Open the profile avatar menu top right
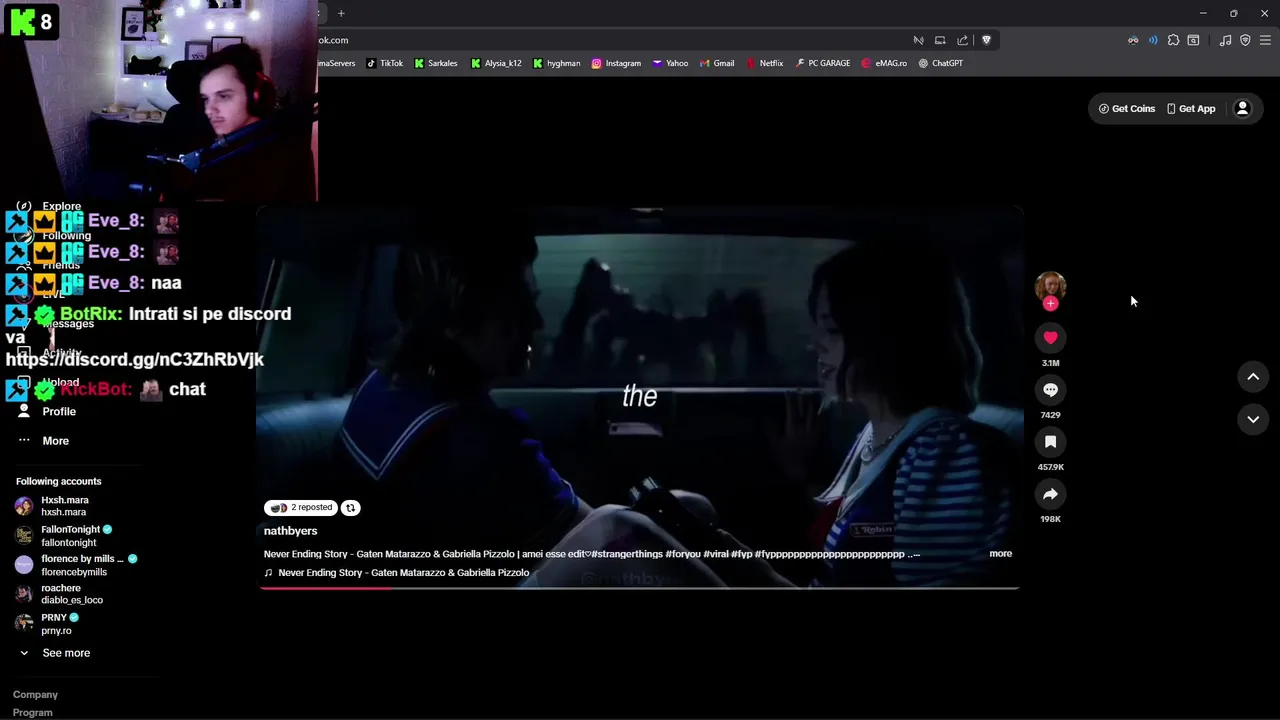Image resolution: width=1280 pixels, height=720 pixels. (x=1242, y=109)
